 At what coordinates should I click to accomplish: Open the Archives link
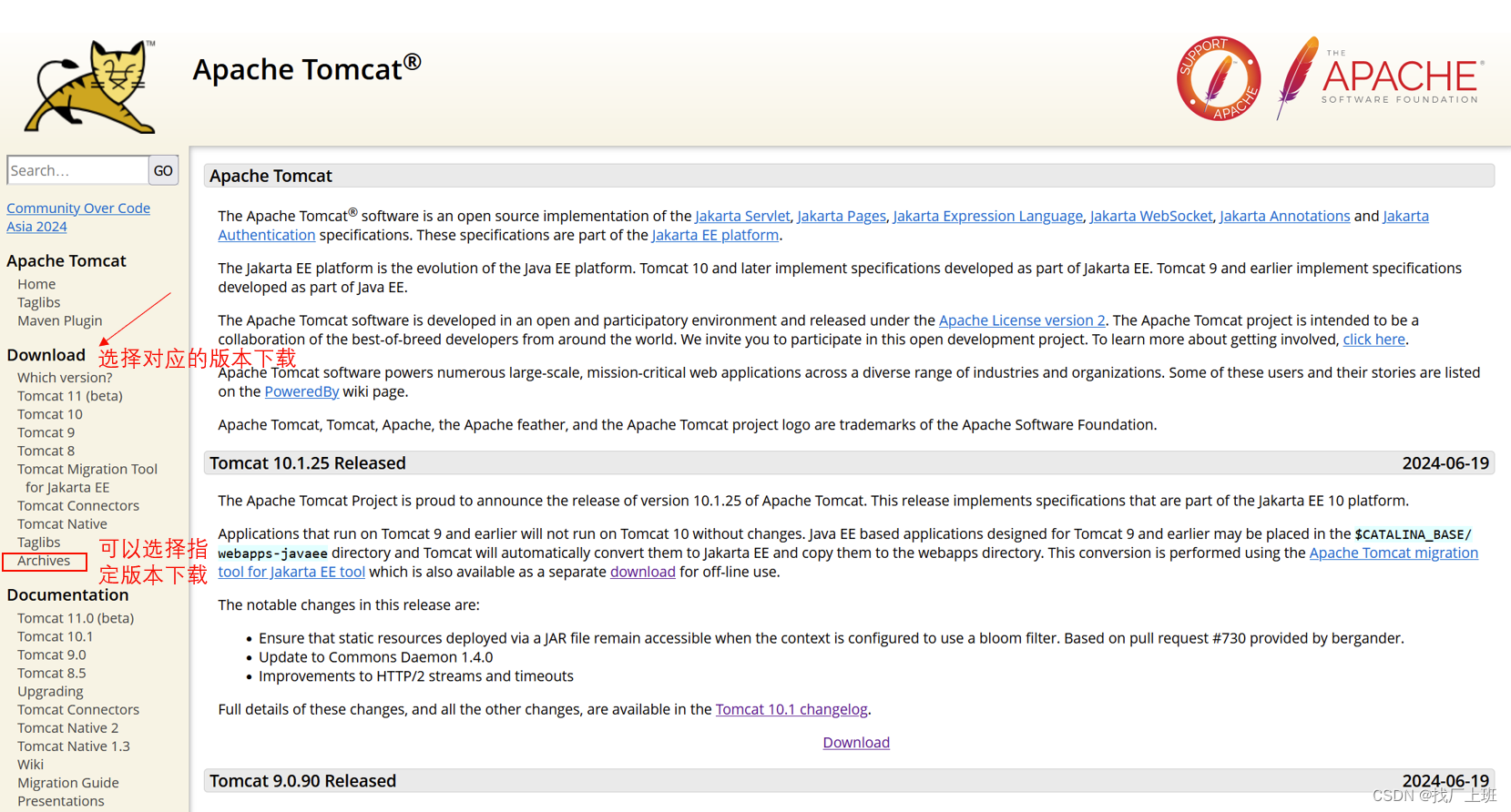point(44,561)
